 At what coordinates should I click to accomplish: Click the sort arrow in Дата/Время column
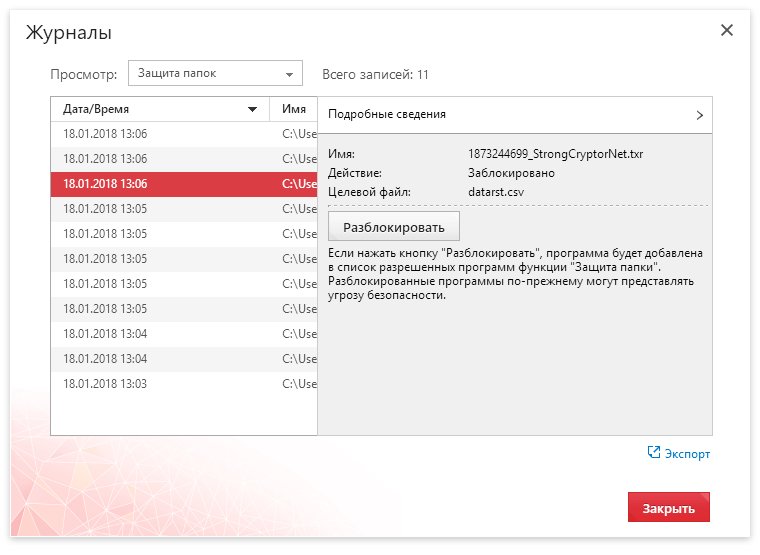click(x=253, y=110)
